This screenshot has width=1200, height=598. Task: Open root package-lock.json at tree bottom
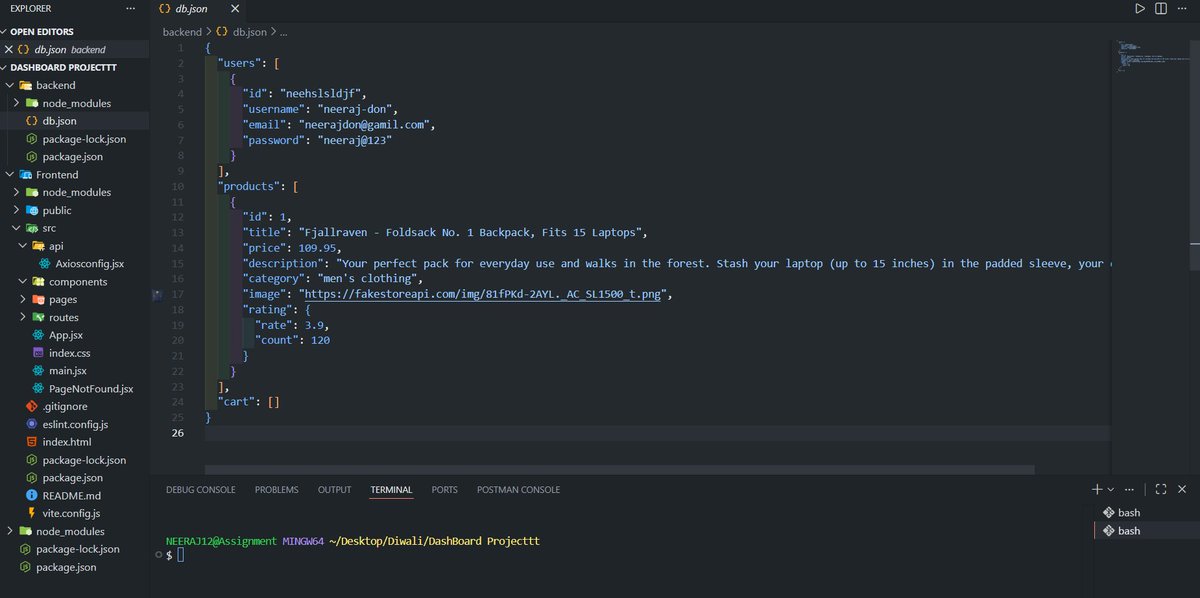75,549
